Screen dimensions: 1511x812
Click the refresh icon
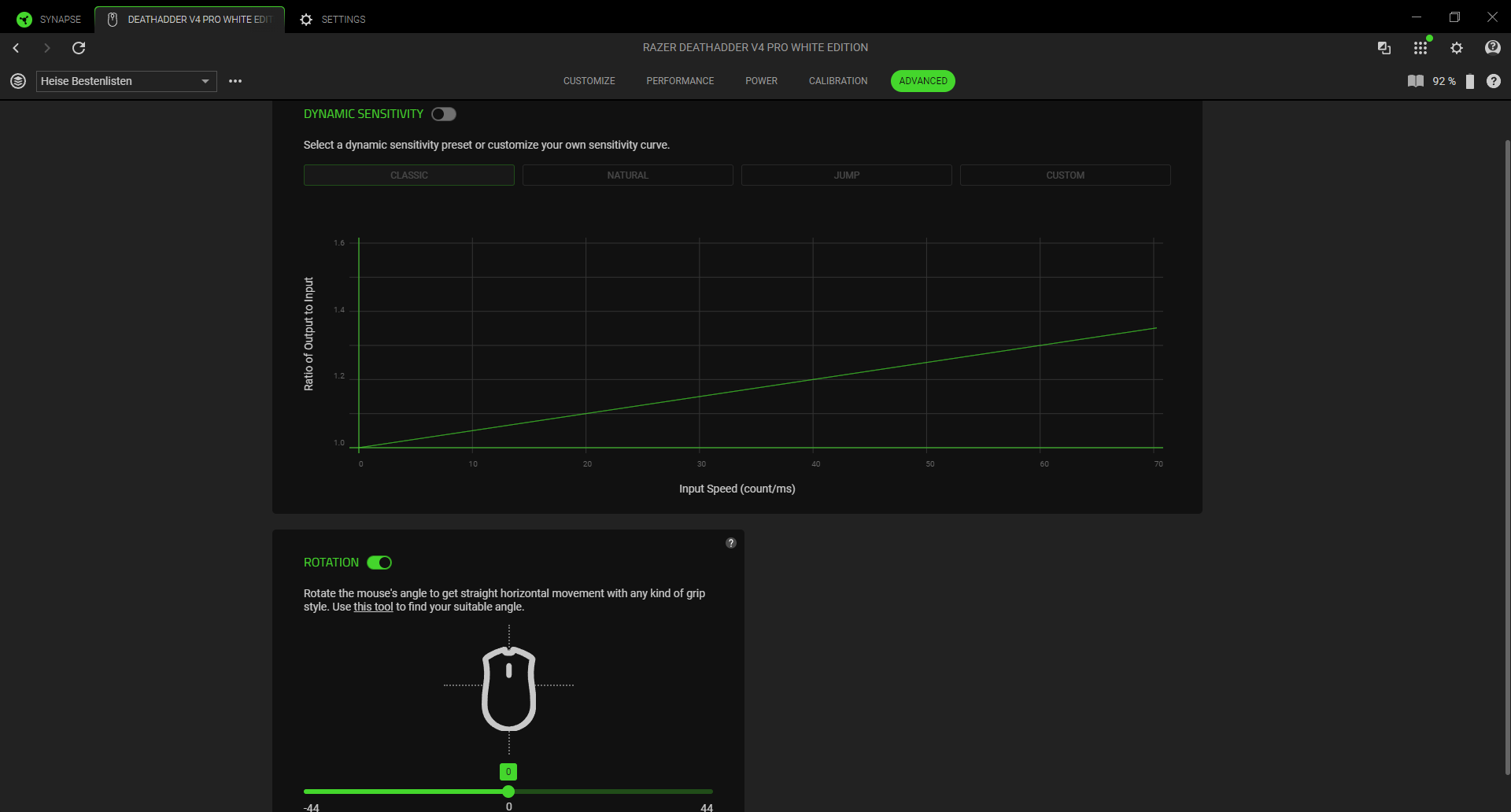point(79,48)
